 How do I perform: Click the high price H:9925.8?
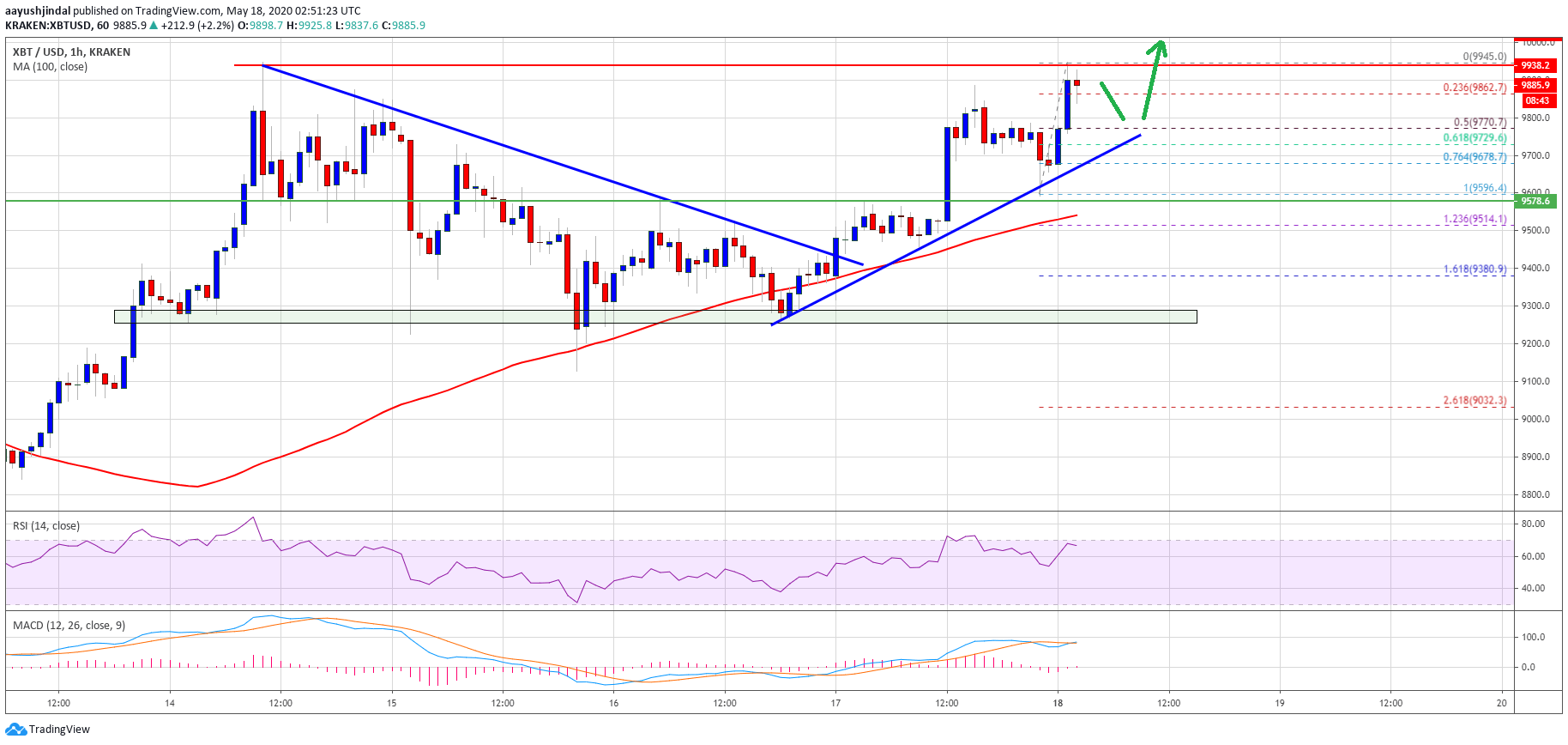click(x=309, y=26)
